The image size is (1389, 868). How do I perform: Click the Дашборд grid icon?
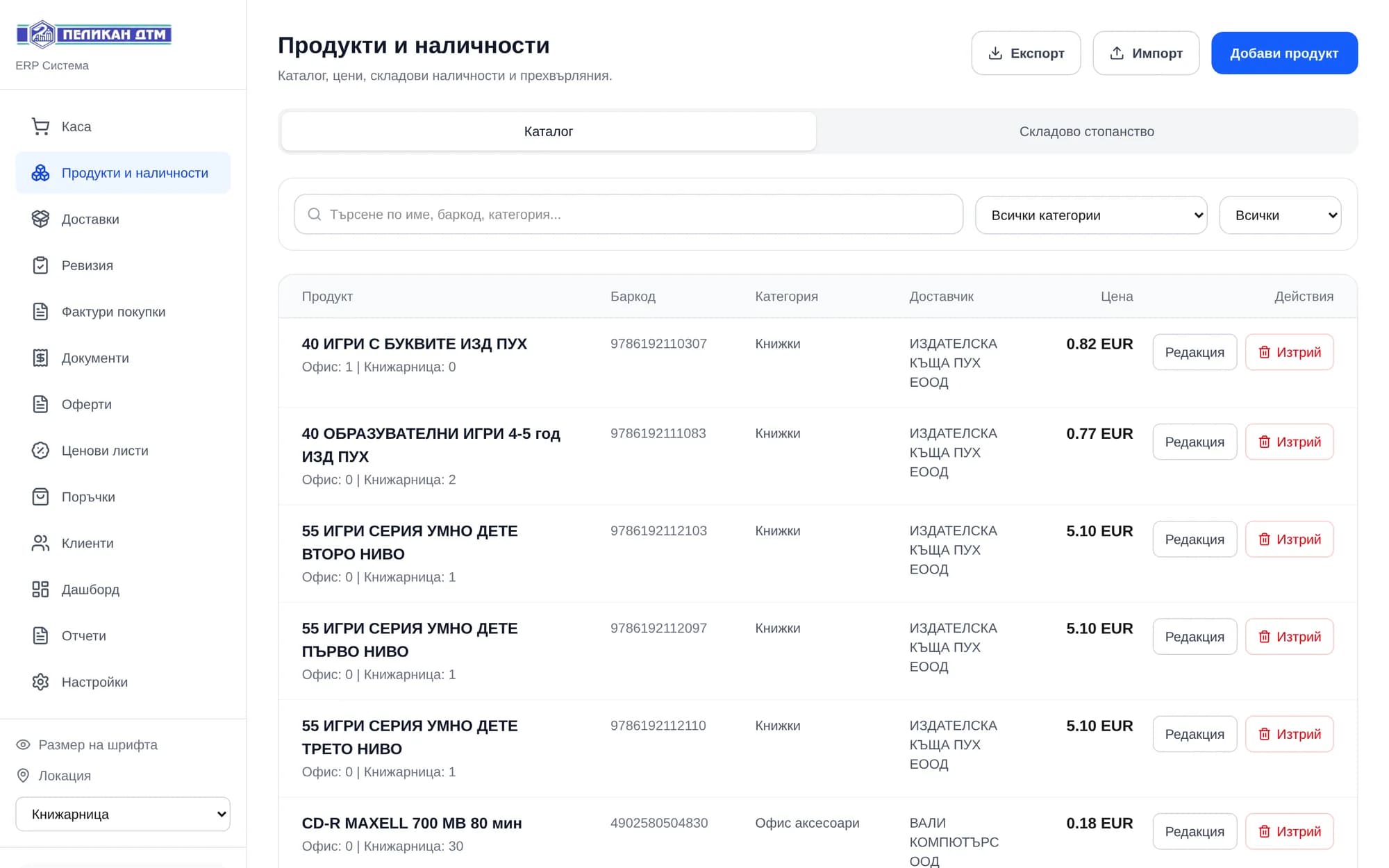(40, 590)
